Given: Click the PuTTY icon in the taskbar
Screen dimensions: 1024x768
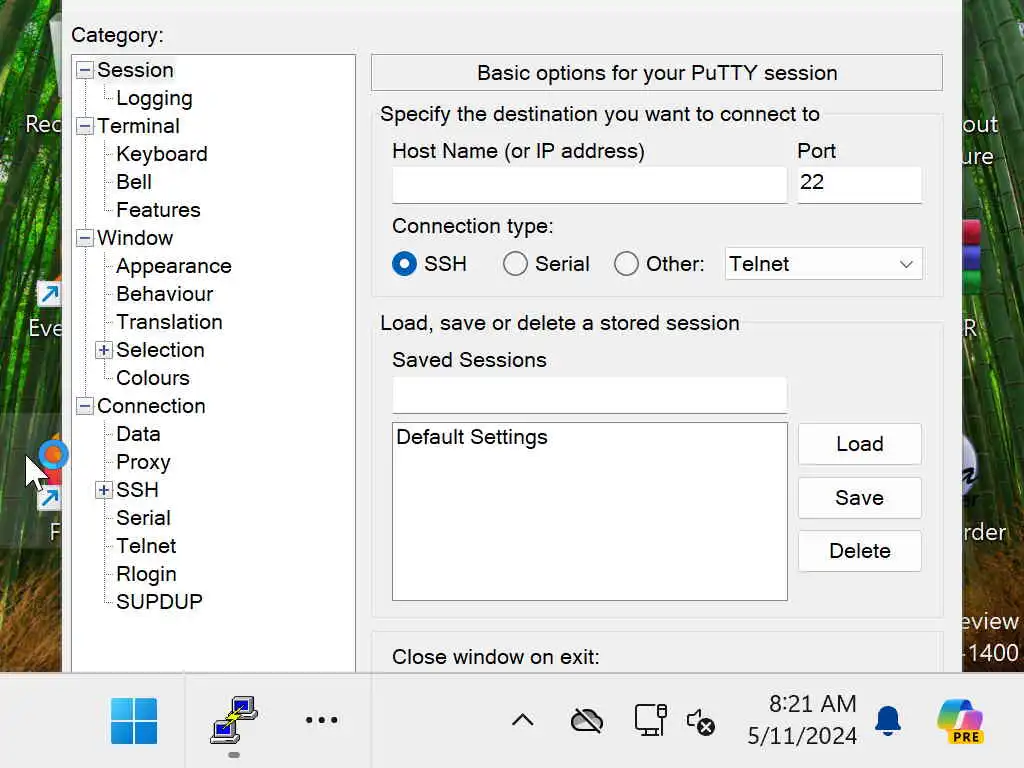Looking at the screenshot, I should point(234,719).
